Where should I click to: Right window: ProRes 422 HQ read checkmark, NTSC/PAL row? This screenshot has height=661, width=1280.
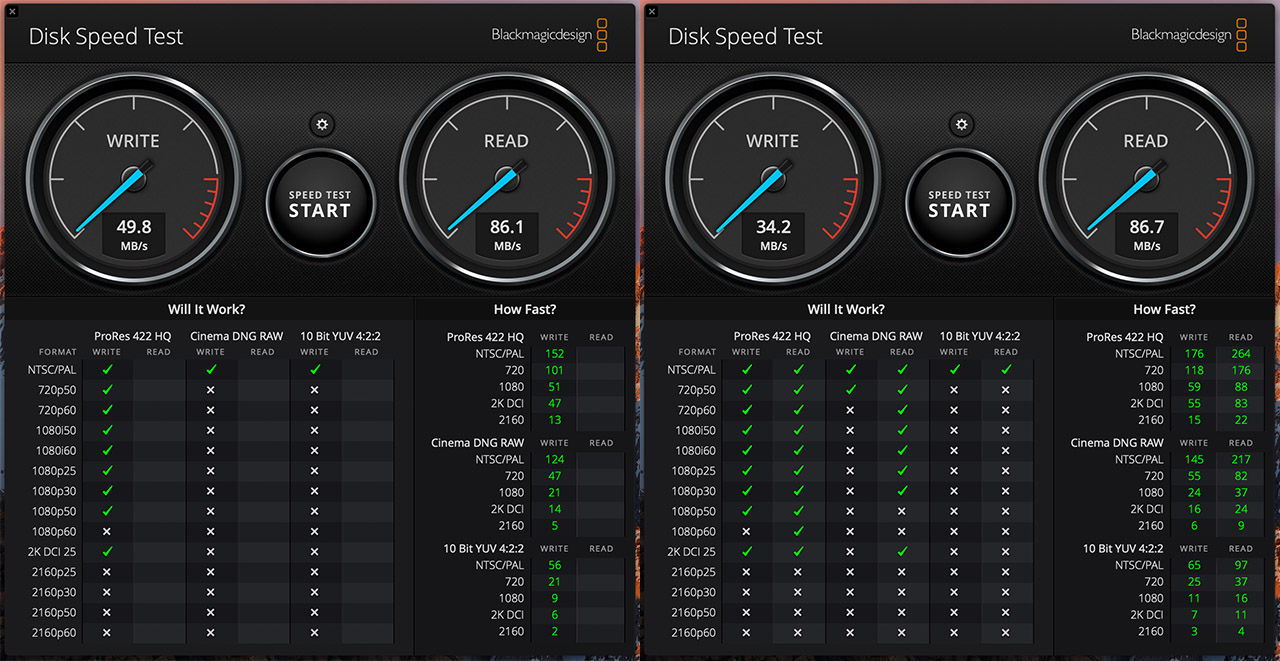(x=798, y=369)
